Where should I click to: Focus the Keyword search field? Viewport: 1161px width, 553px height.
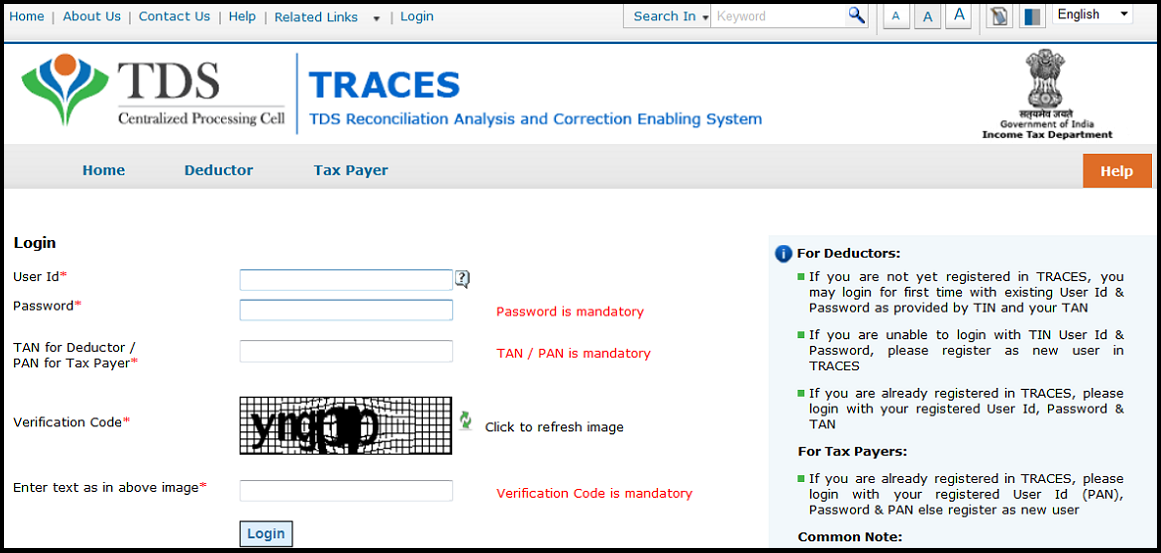779,16
